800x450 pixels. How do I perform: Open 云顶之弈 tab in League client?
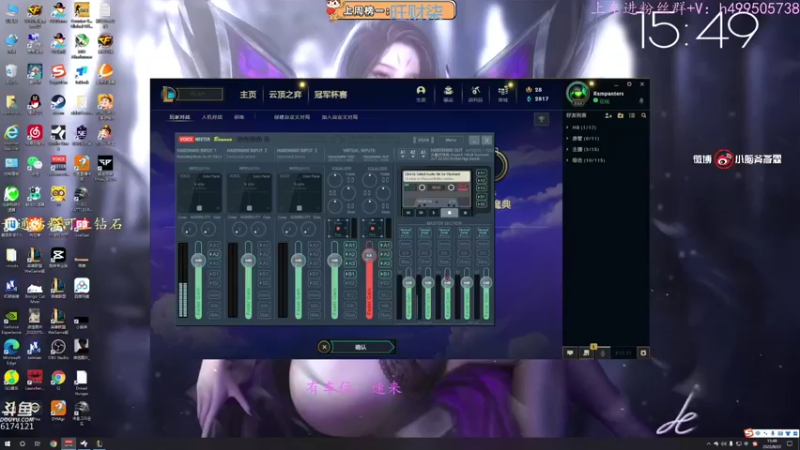(285, 94)
